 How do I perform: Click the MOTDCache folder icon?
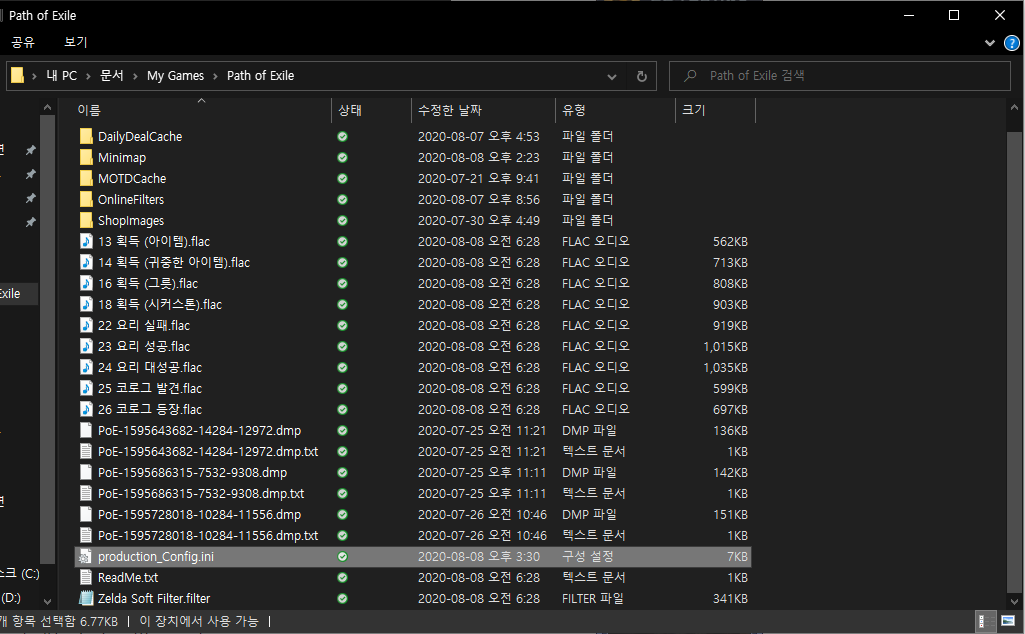point(86,178)
